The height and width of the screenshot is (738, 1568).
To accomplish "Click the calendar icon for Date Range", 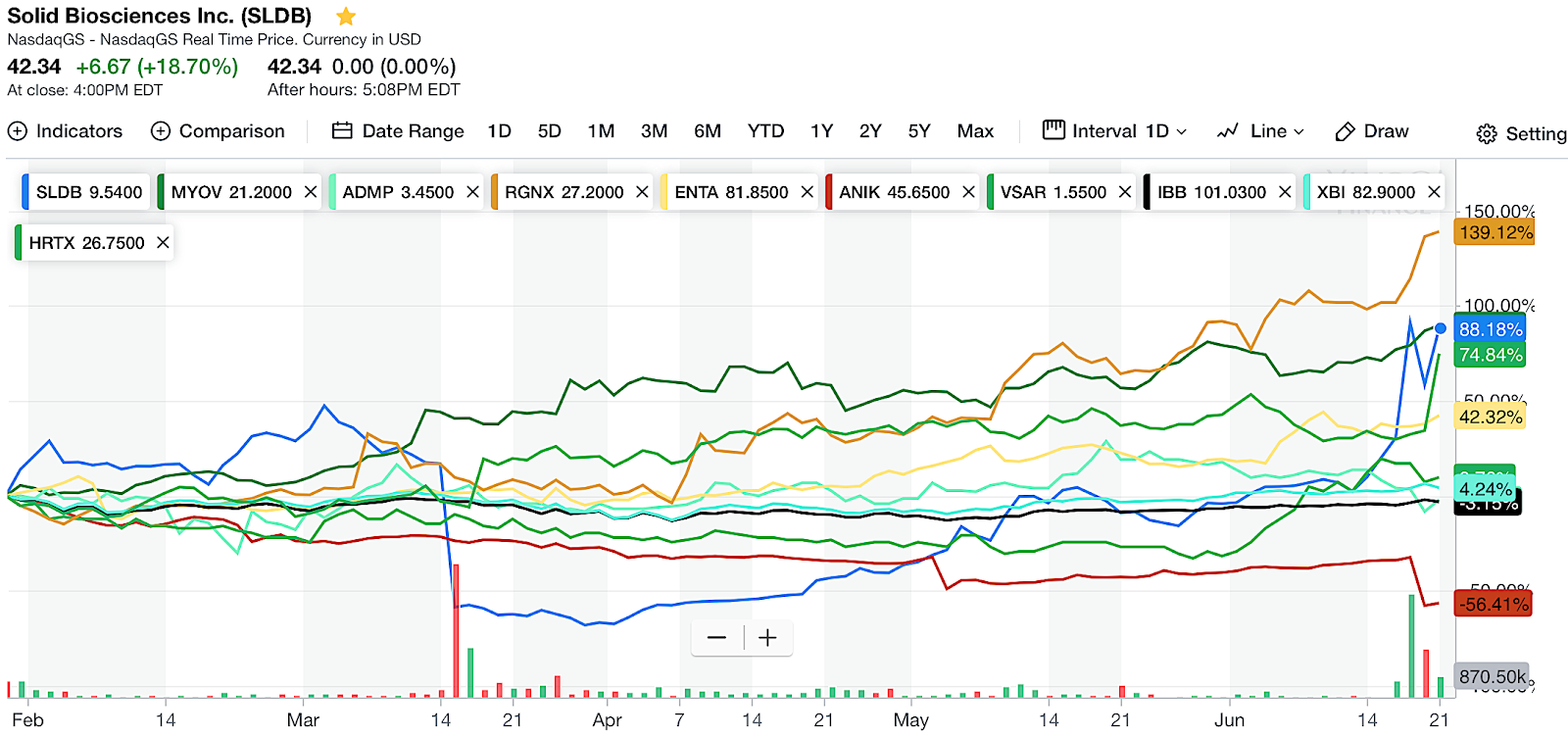I will tap(342, 131).
